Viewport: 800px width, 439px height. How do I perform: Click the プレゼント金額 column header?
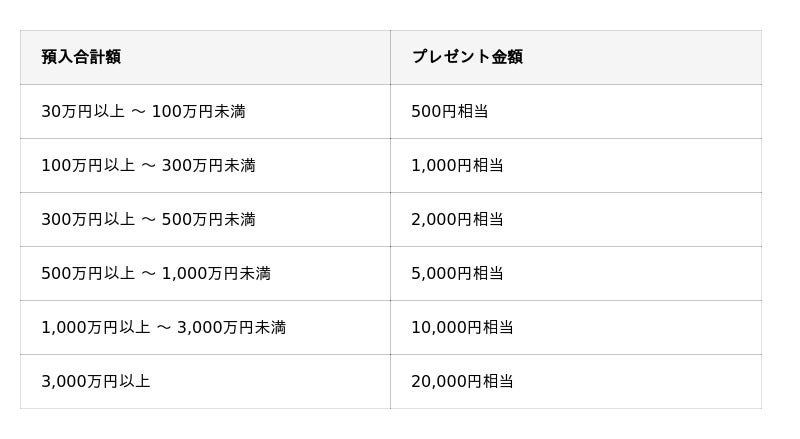pyautogui.click(x=466, y=57)
